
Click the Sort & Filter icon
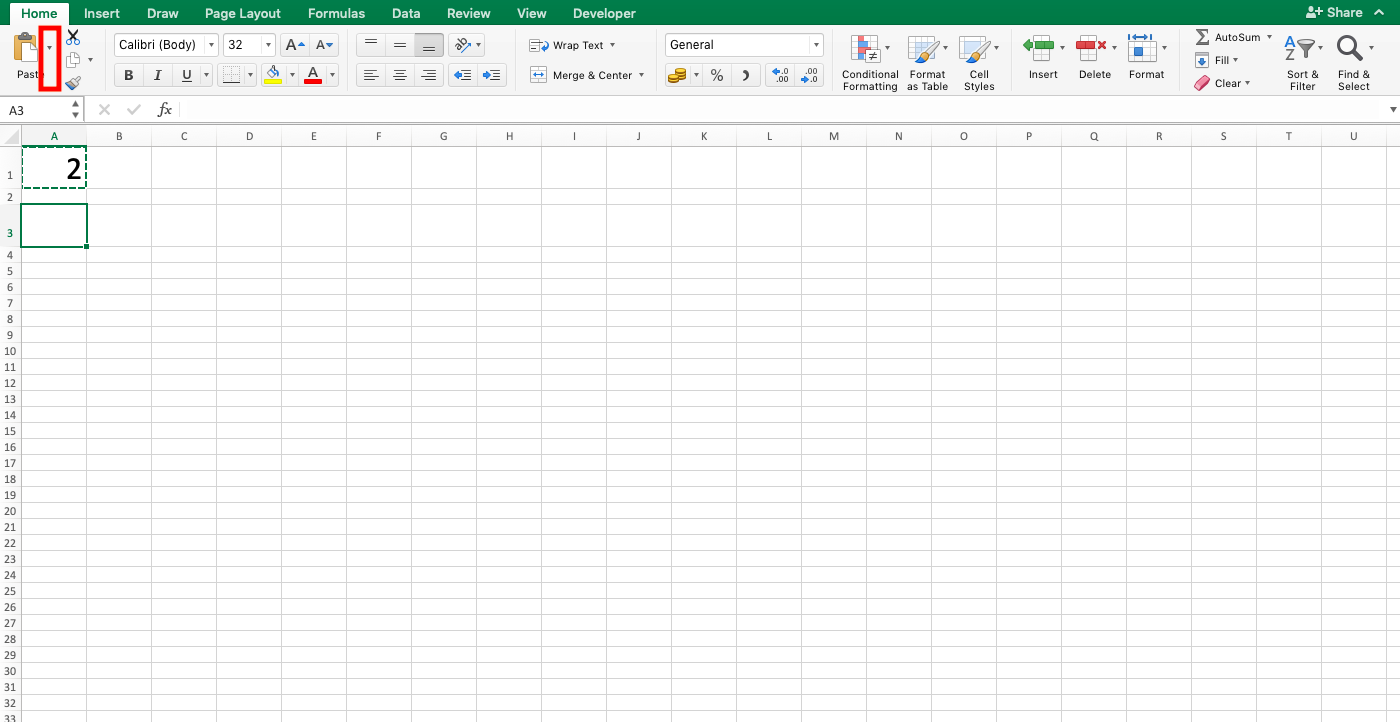click(x=1299, y=47)
